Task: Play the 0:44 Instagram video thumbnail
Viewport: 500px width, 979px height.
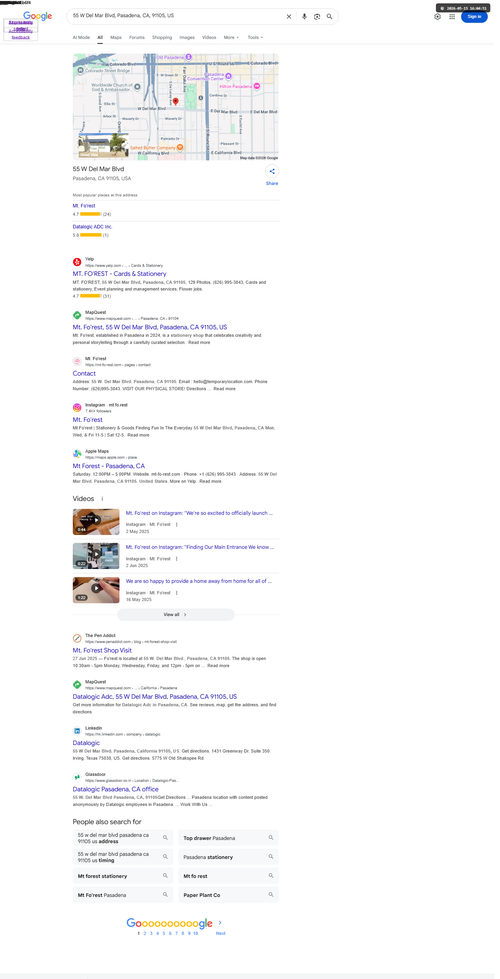Action: (96, 522)
